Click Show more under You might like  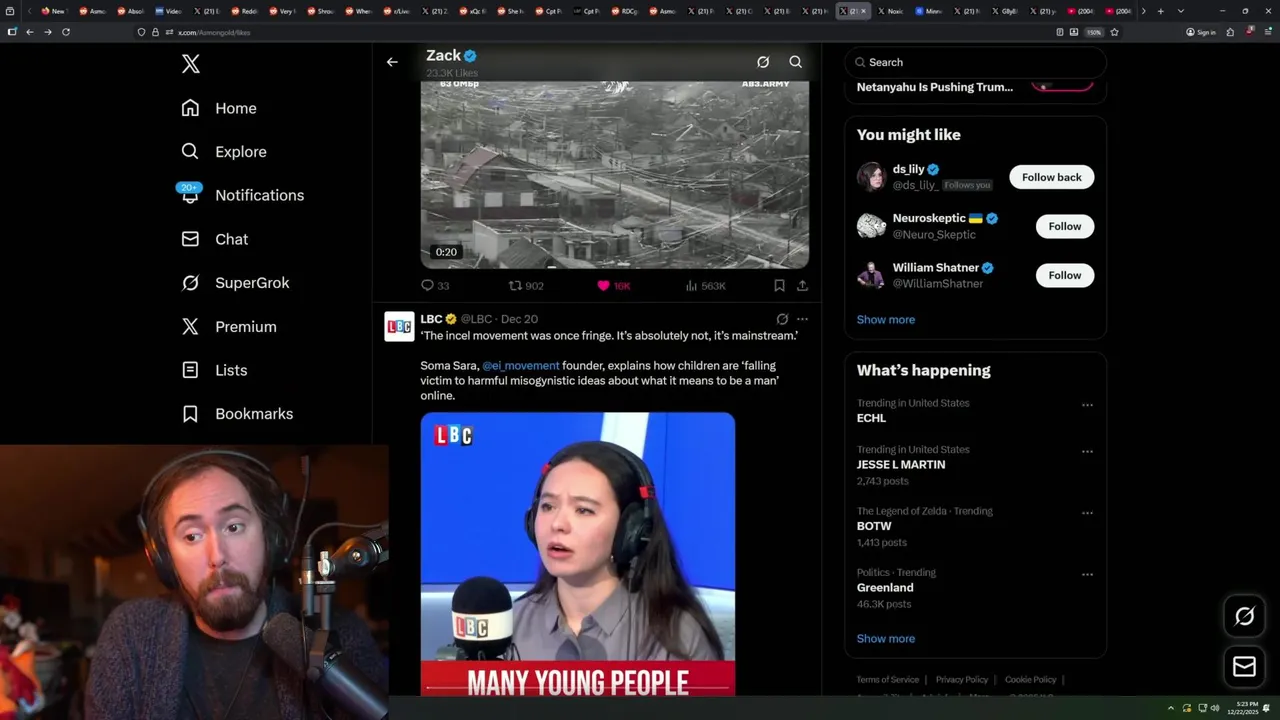click(886, 320)
